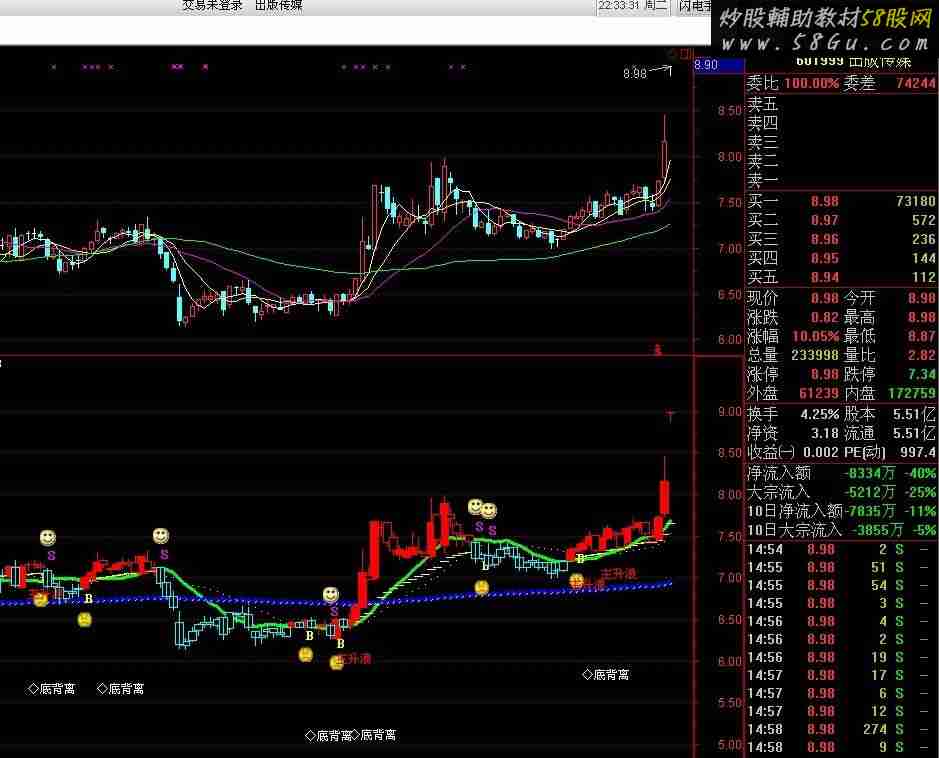The image size is (939, 758).
Task: Click the 委比 100.00% value
Action: point(811,84)
